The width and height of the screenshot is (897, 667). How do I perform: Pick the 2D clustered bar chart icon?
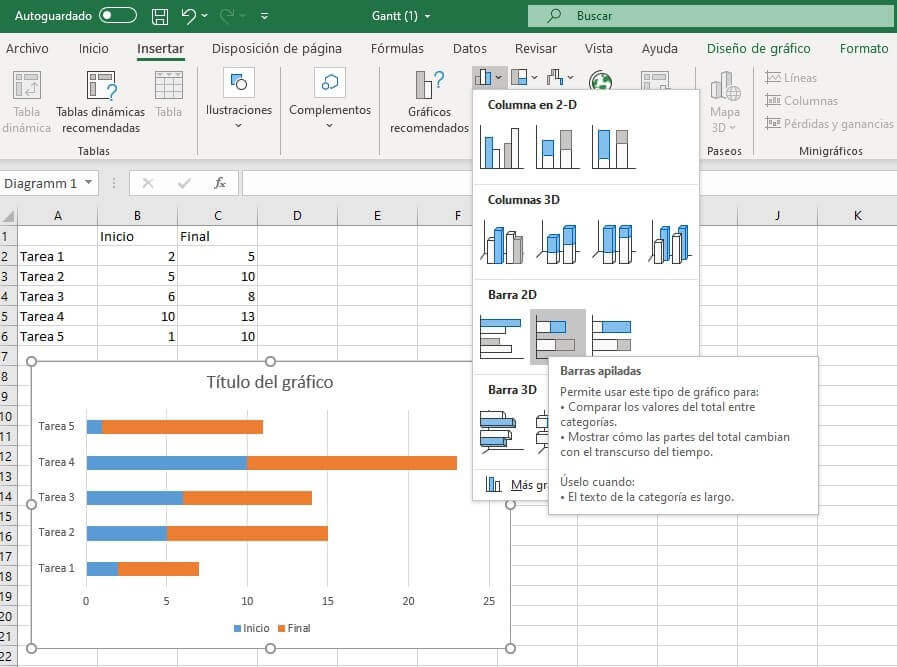click(x=502, y=336)
